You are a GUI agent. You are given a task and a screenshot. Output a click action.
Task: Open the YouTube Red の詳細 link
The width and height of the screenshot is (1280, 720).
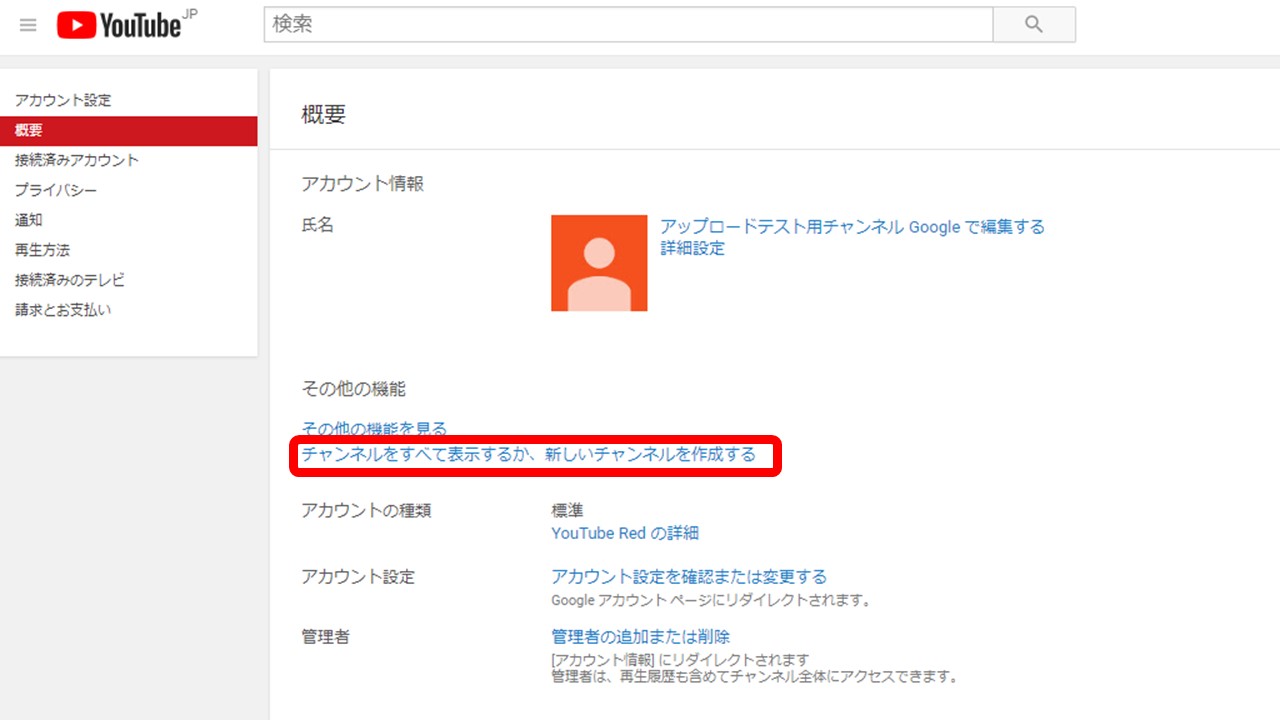[x=625, y=533]
